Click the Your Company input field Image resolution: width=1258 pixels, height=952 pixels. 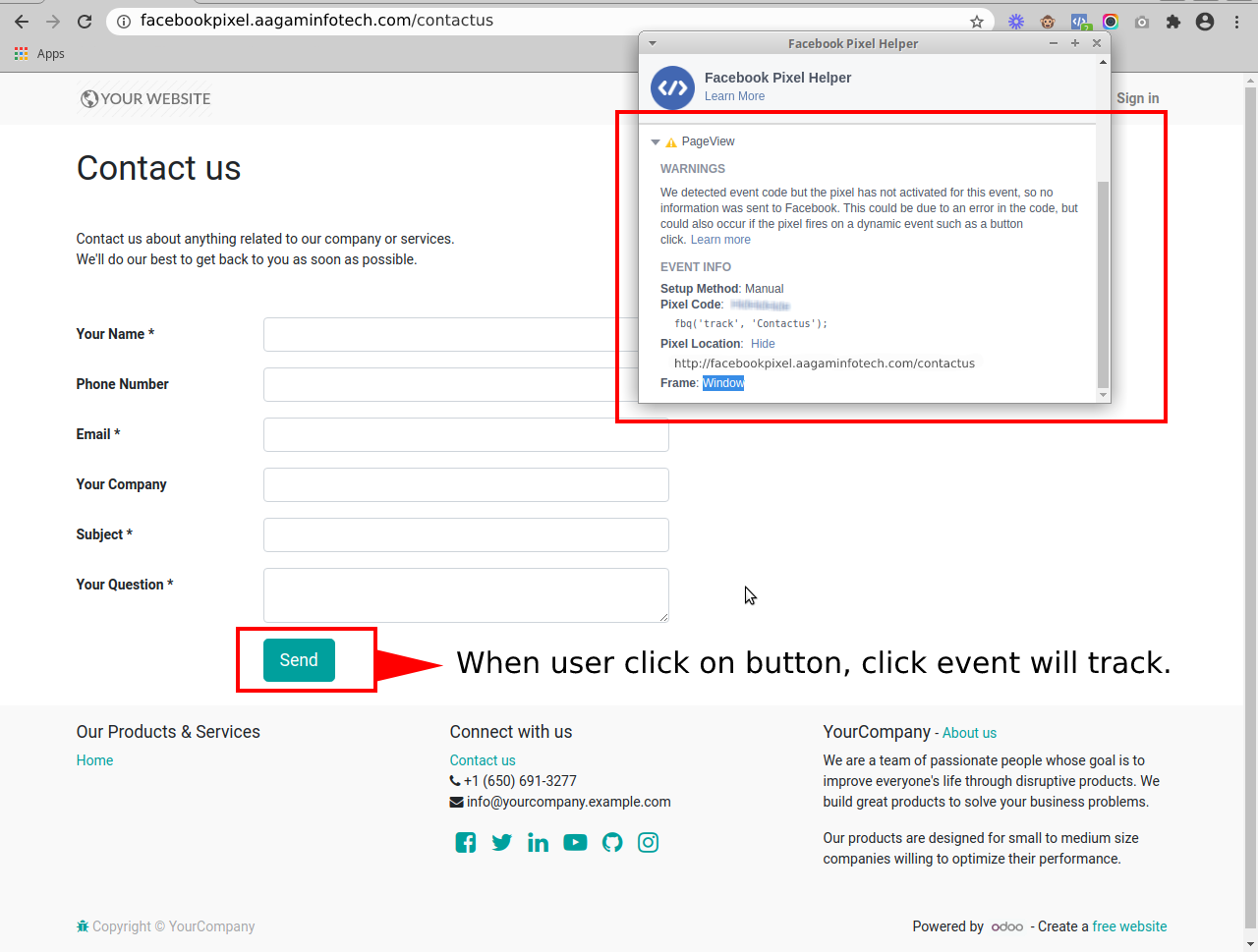(466, 485)
